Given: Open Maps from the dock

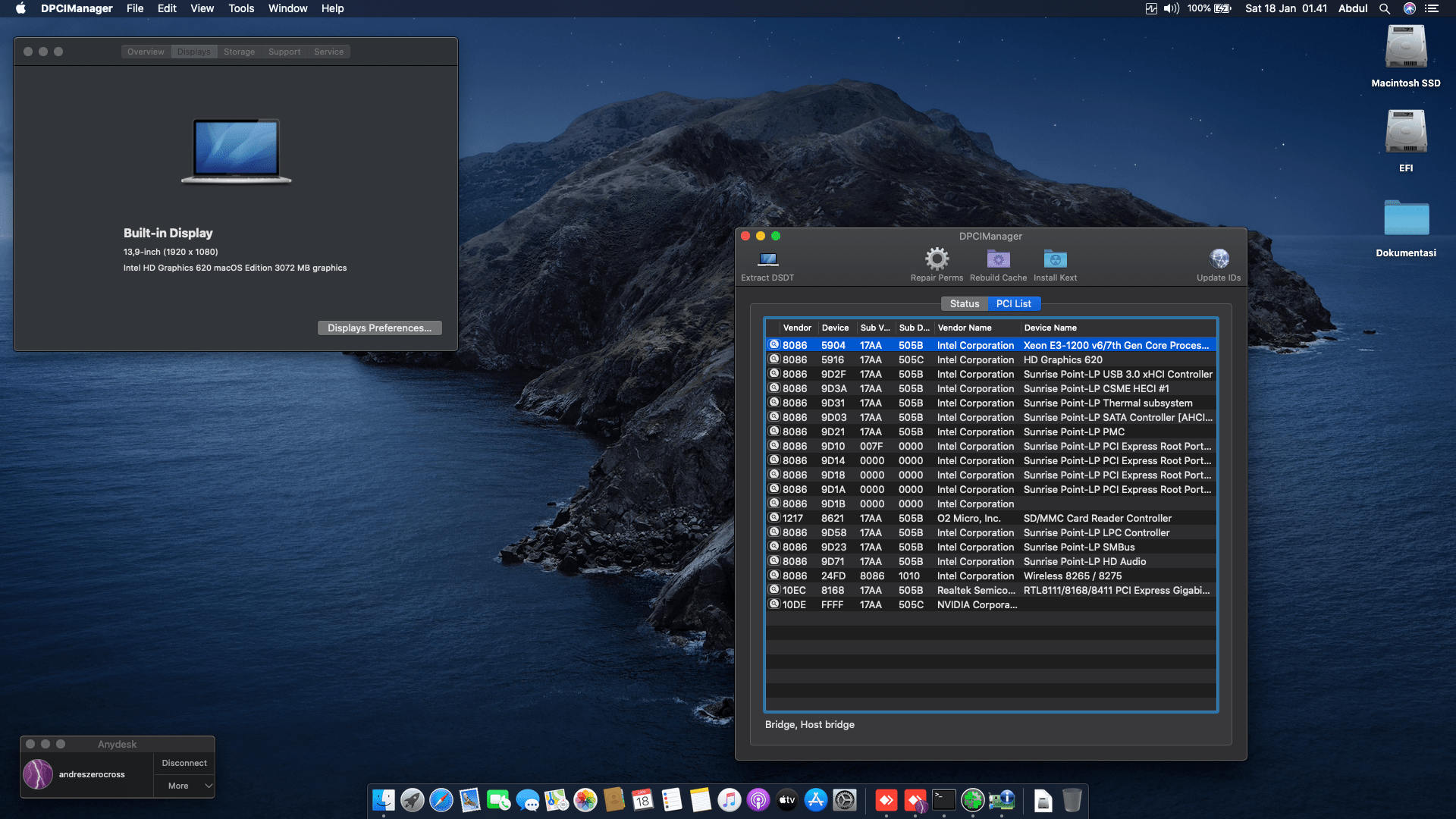Looking at the screenshot, I should click(x=557, y=800).
